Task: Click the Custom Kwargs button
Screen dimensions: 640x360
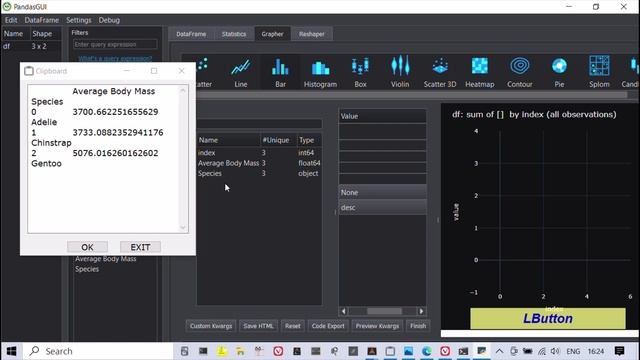Action: 211,326
